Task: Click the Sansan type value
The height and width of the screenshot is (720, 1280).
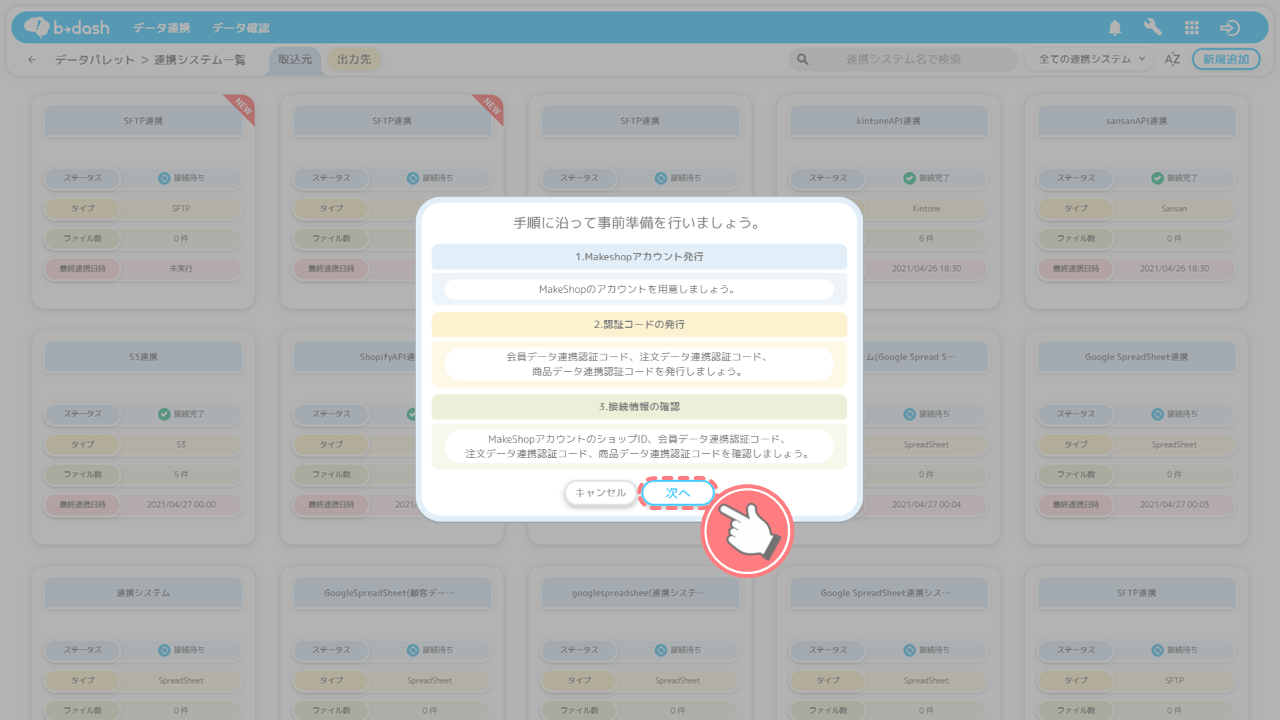Action: pyautogui.click(x=1174, y=209)
